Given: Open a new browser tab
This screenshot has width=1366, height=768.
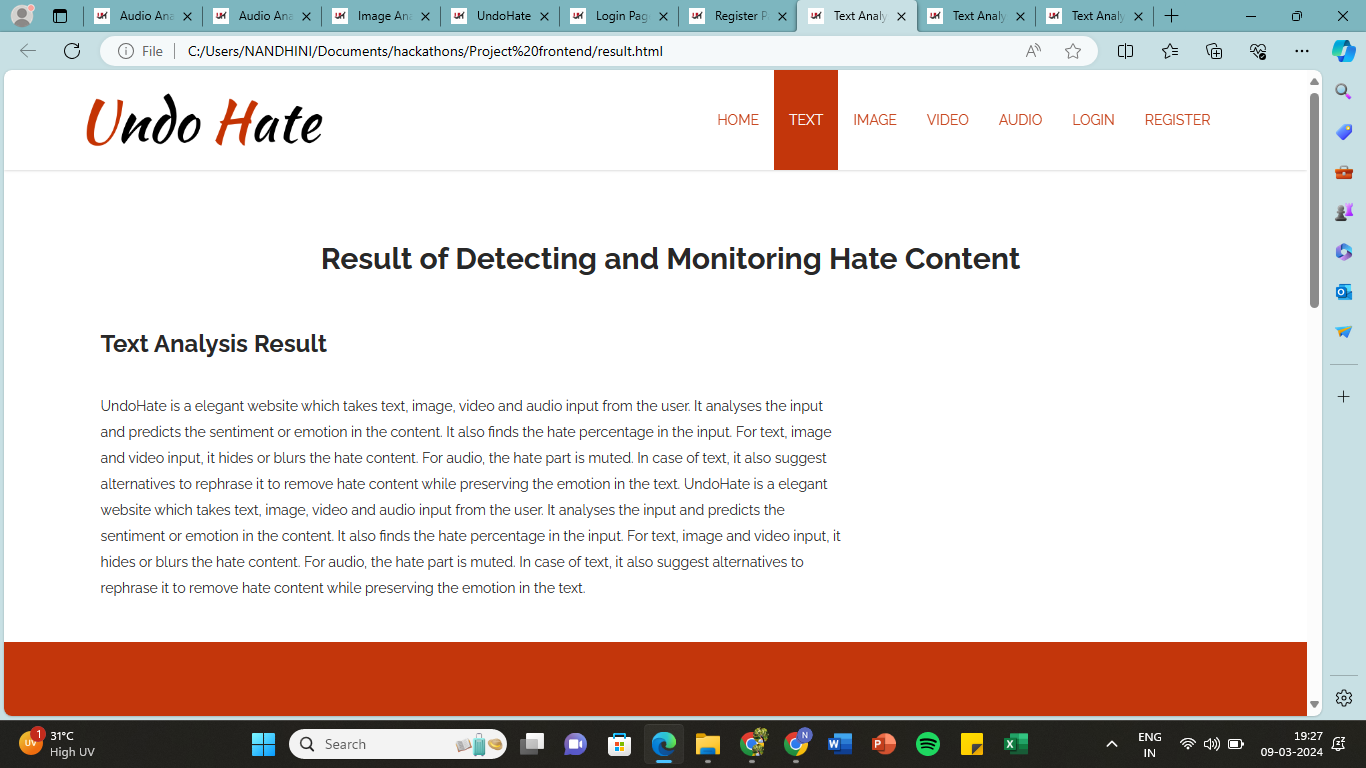Looking at the screenshot, I should tap(1171, 16).
